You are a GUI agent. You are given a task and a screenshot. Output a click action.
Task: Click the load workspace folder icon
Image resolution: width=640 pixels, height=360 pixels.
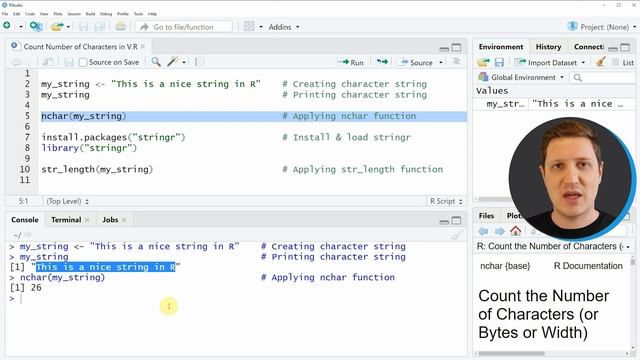[483, 62]
